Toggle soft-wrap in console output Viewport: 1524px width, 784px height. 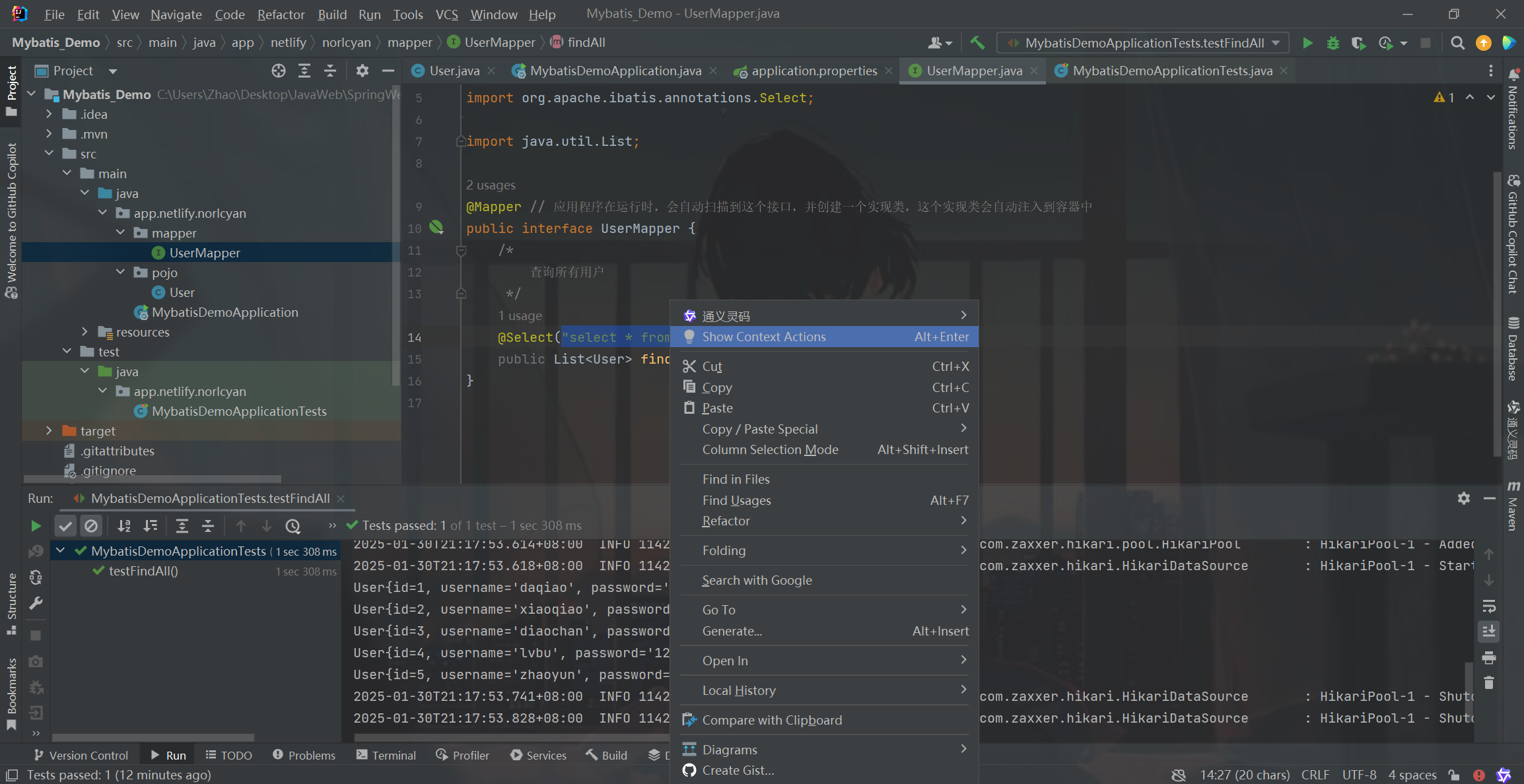(x=1488, y=606)
